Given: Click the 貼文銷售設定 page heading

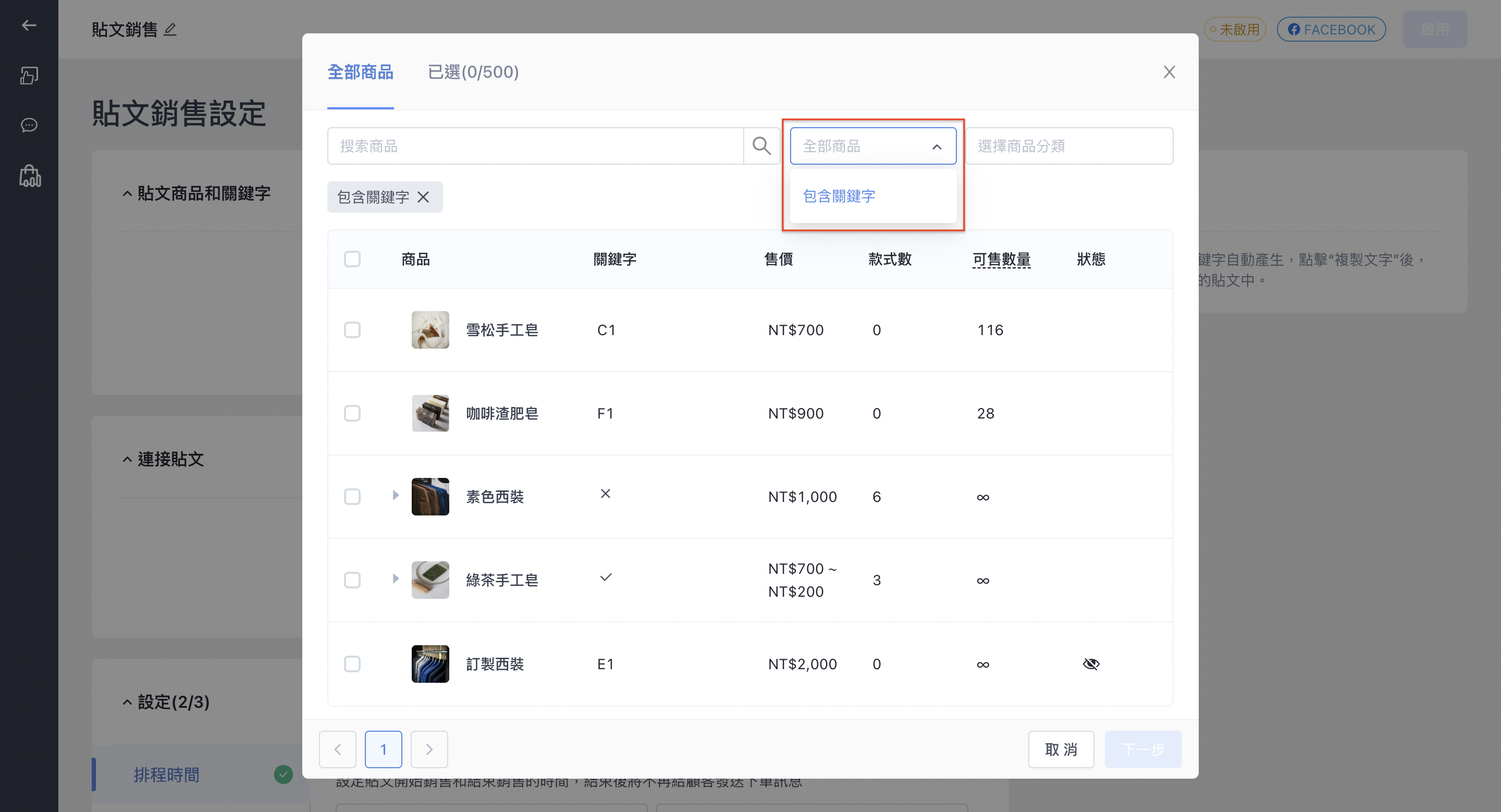Looking at the screenshot, I should (179, 113).
